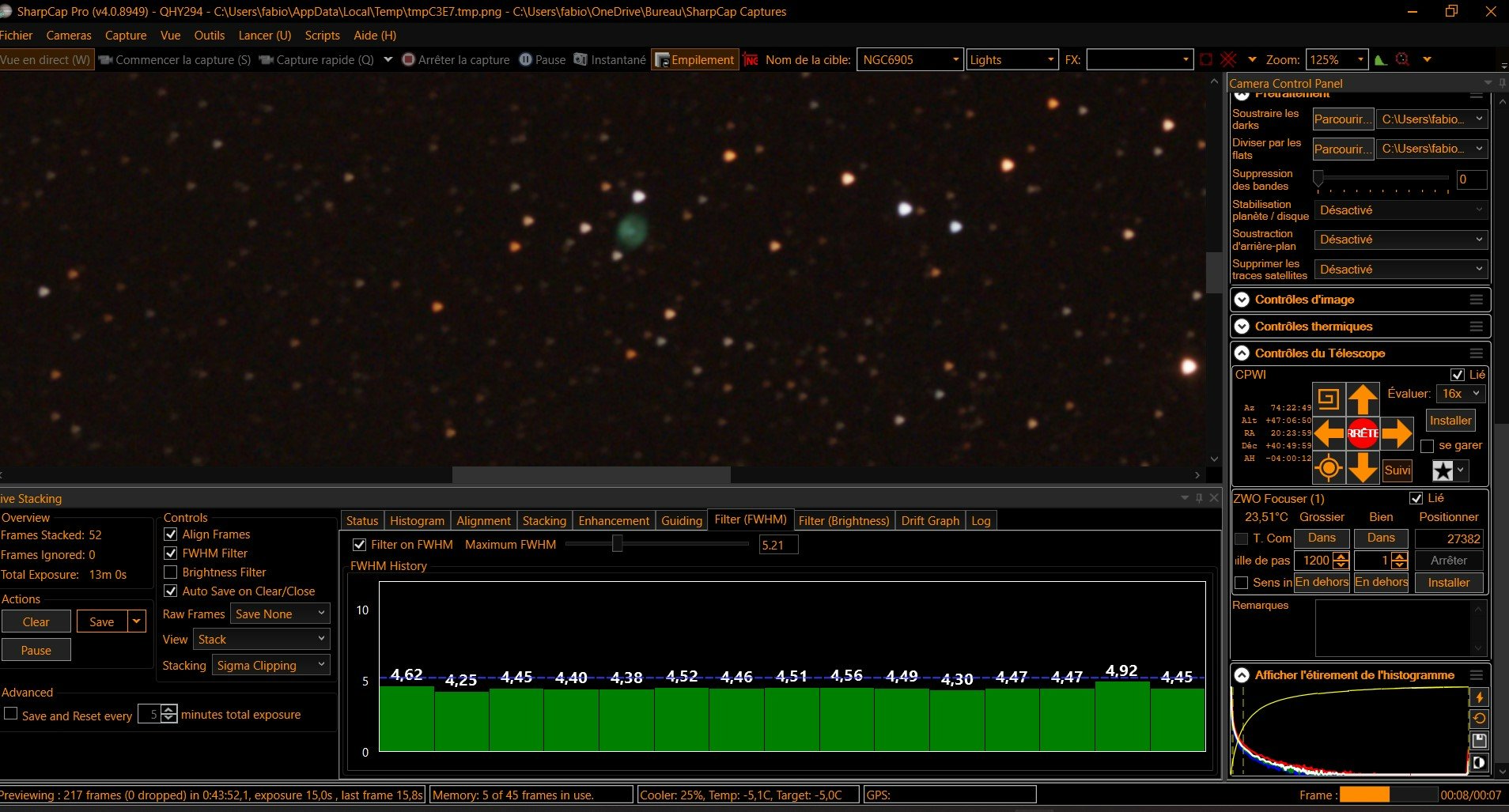Image resolution: width=1509 pixels, height=812 pixels.
Task: Click the half-circle contrast icon beside histogram
Action: [1479, 763]
